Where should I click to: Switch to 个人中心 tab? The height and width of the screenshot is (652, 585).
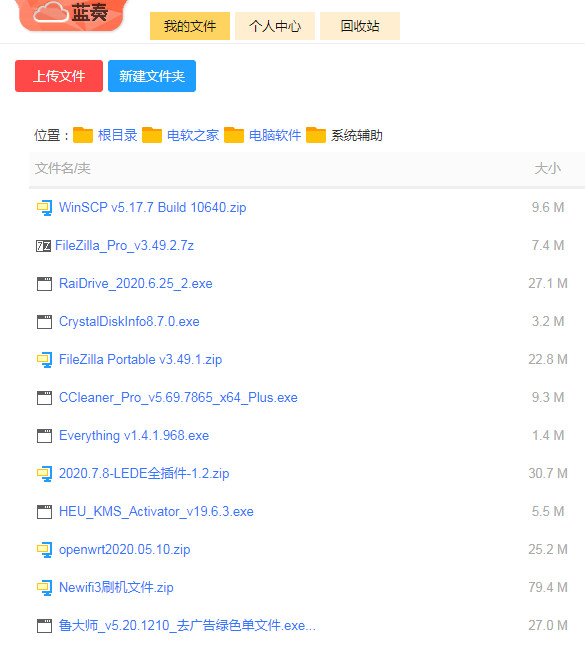(275, 26)
